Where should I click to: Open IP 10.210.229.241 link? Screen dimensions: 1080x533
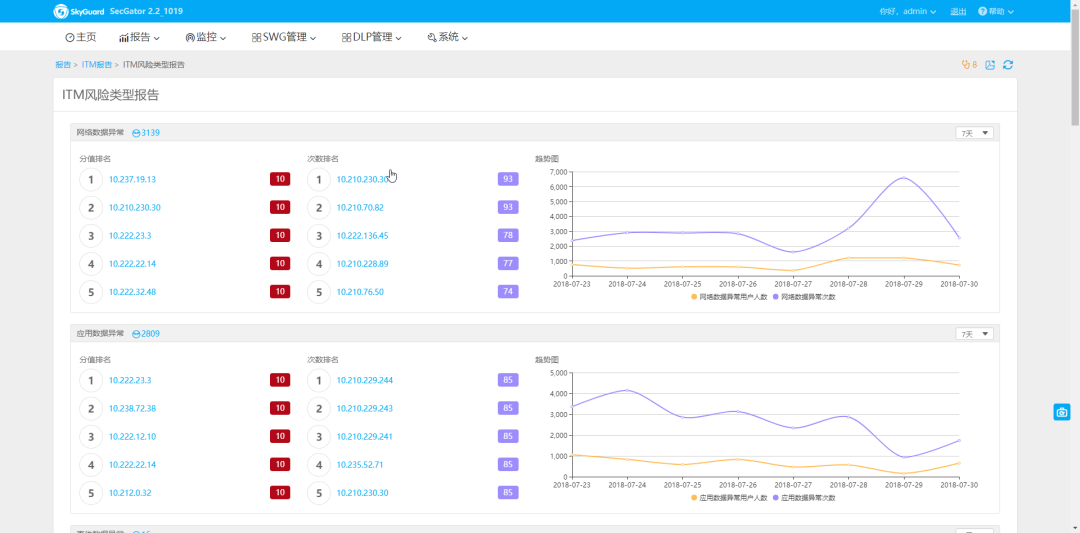point(365,437)
